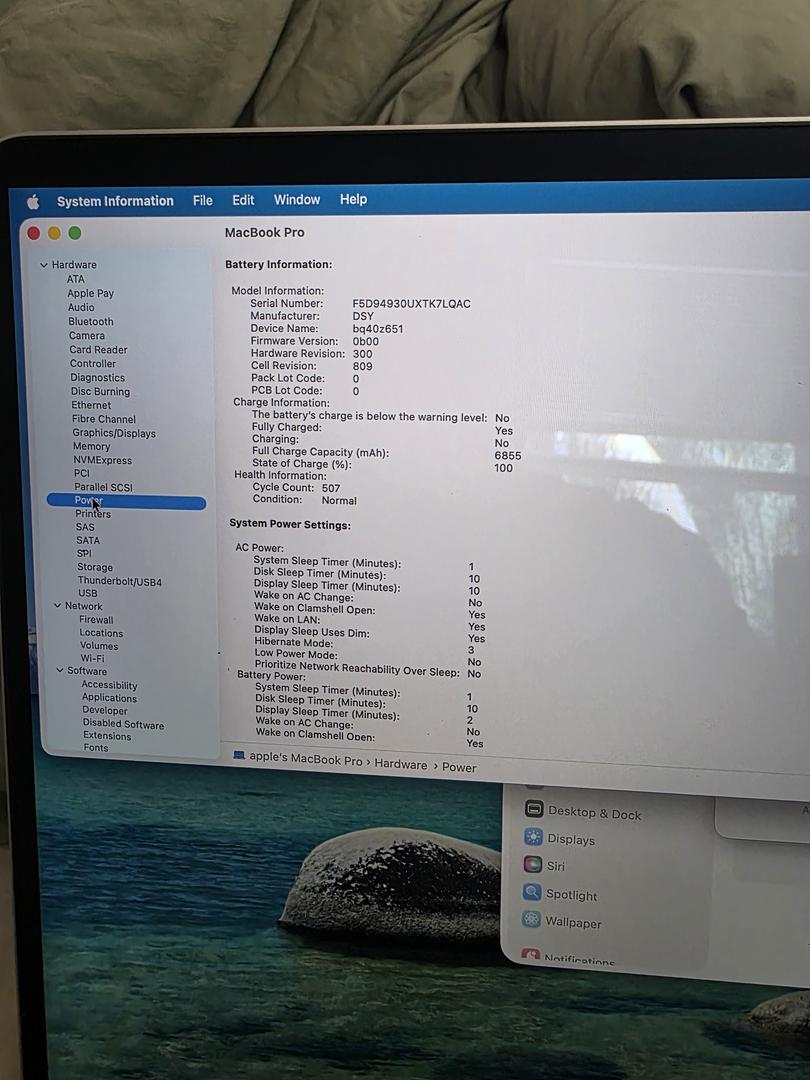Open the File menu
Viewport: 810px width, 1080px height.
coord(203,200)
